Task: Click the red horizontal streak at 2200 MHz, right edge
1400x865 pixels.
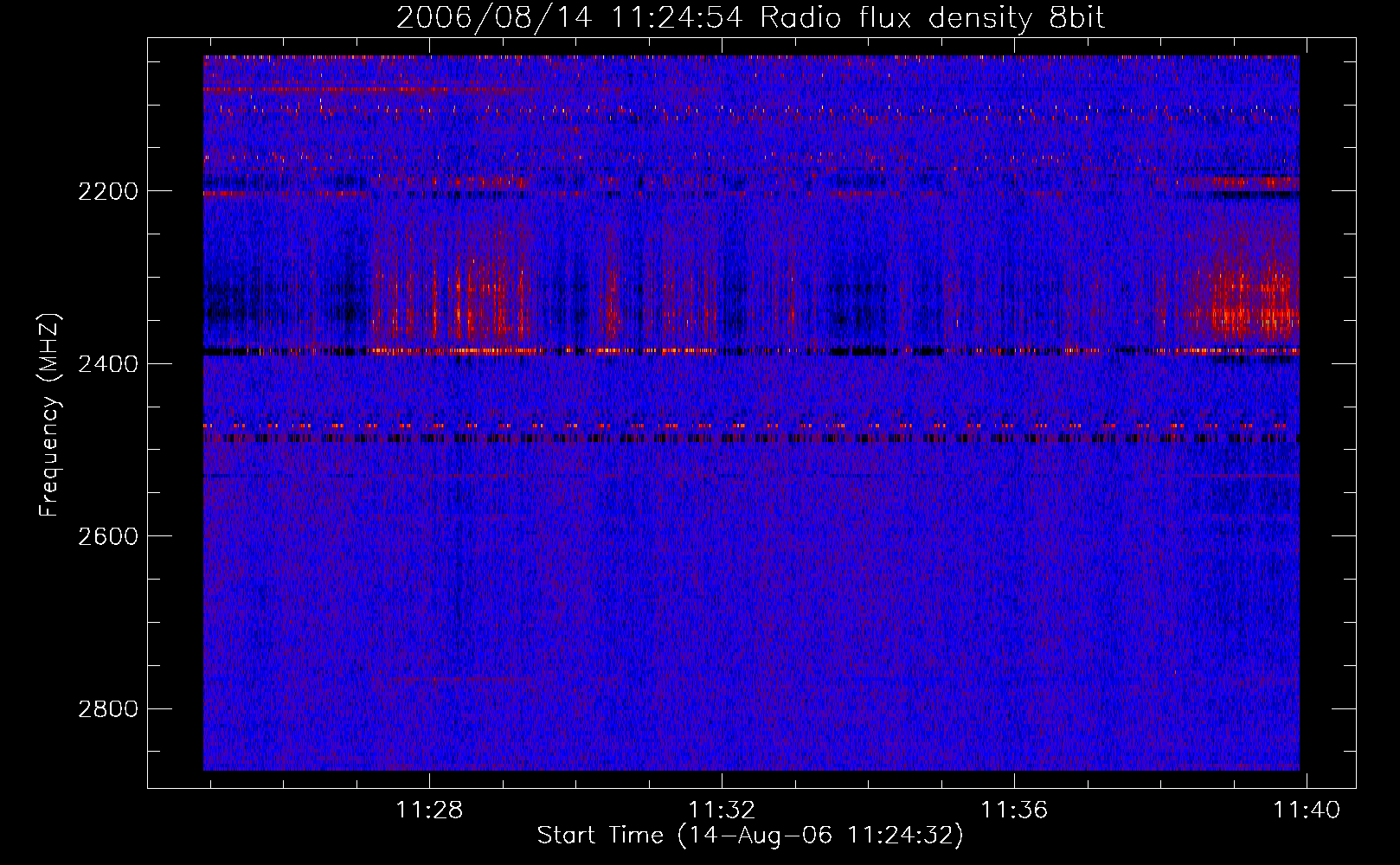Action: coord(1246,183)
